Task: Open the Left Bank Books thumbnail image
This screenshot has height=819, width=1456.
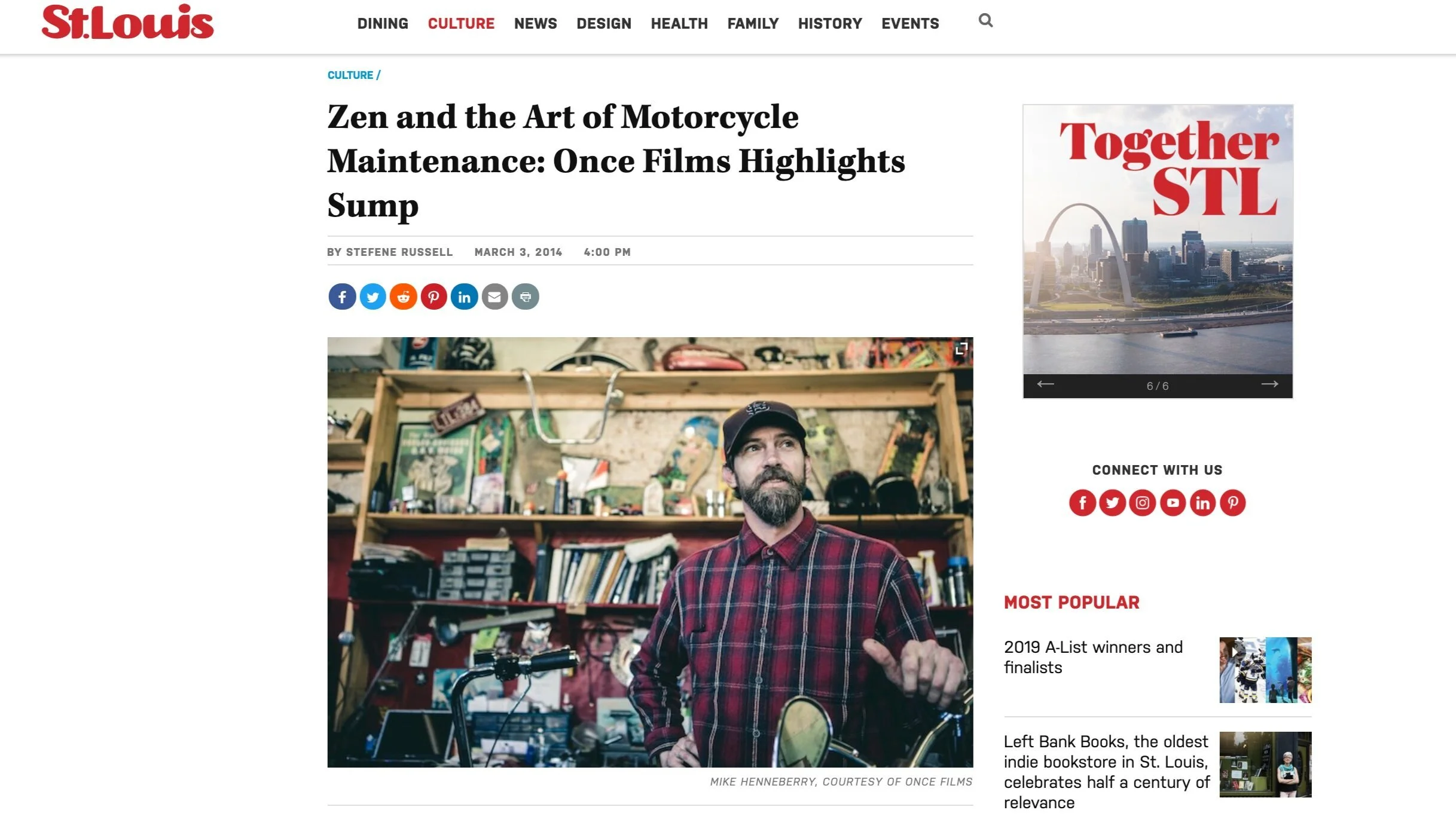Action: (x=1265, y=765)
